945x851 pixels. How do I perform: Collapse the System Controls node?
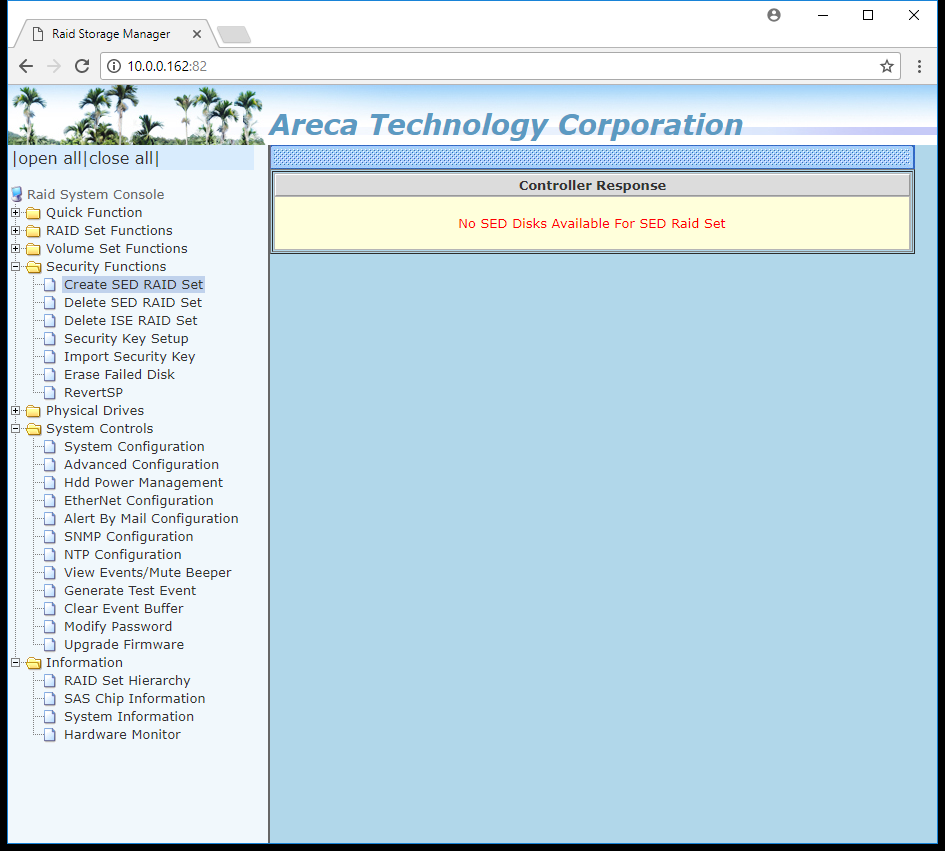coord(16,429)
